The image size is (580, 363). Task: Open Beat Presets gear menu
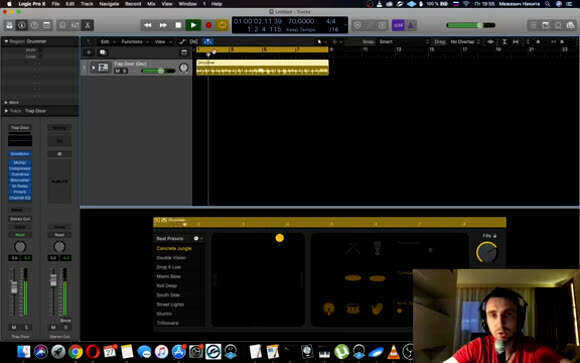[197, 239]
